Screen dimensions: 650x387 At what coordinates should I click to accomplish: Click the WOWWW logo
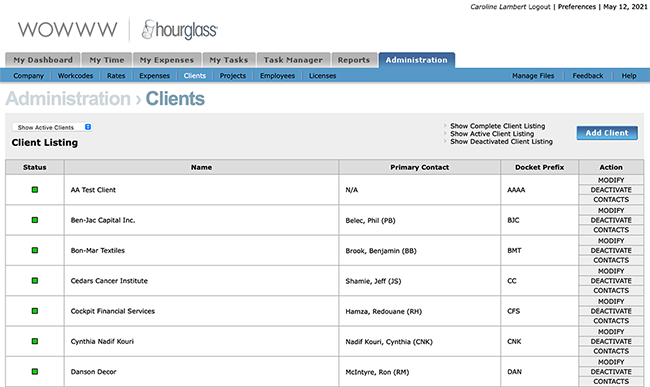click(68, 30)
